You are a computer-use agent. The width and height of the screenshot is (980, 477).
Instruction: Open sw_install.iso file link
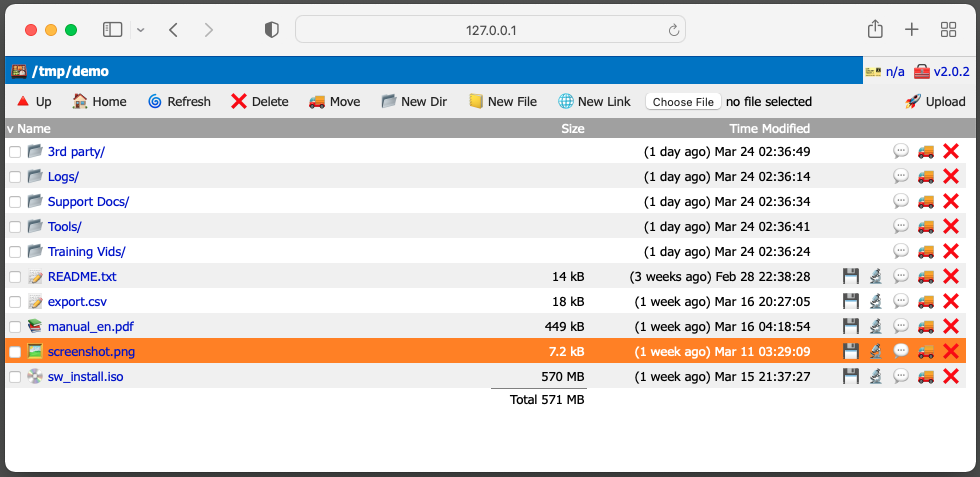tap(86, 376)
